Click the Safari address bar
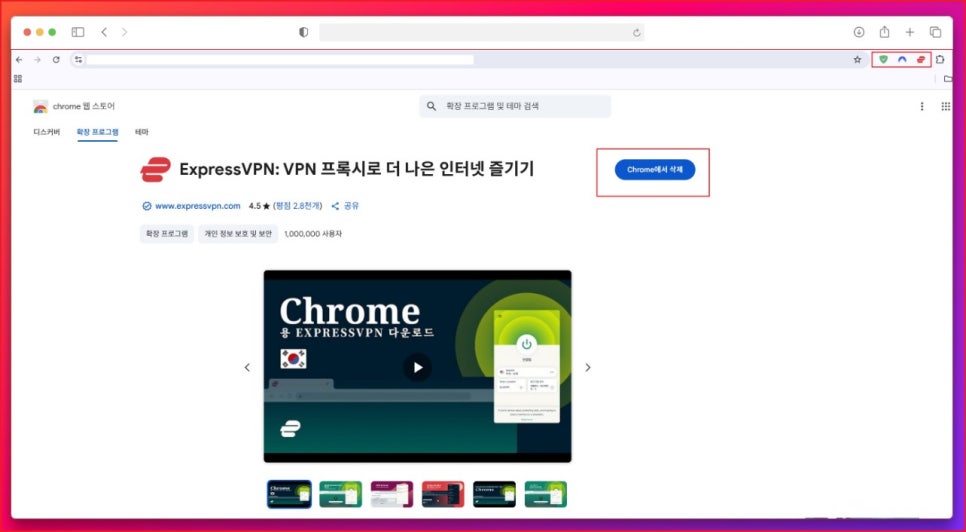966x532 pixels. coord(482,33)
